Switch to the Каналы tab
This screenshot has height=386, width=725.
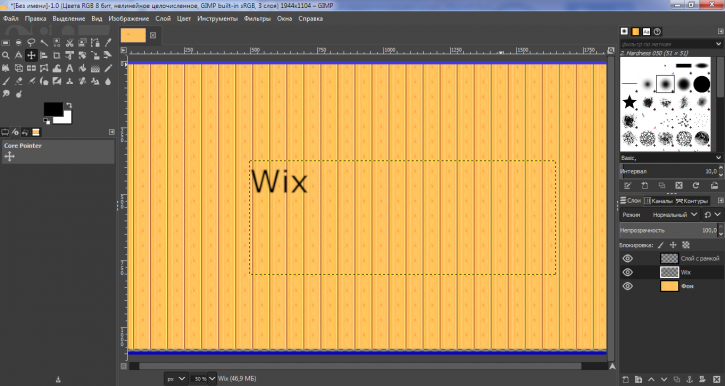pos(658,201)
